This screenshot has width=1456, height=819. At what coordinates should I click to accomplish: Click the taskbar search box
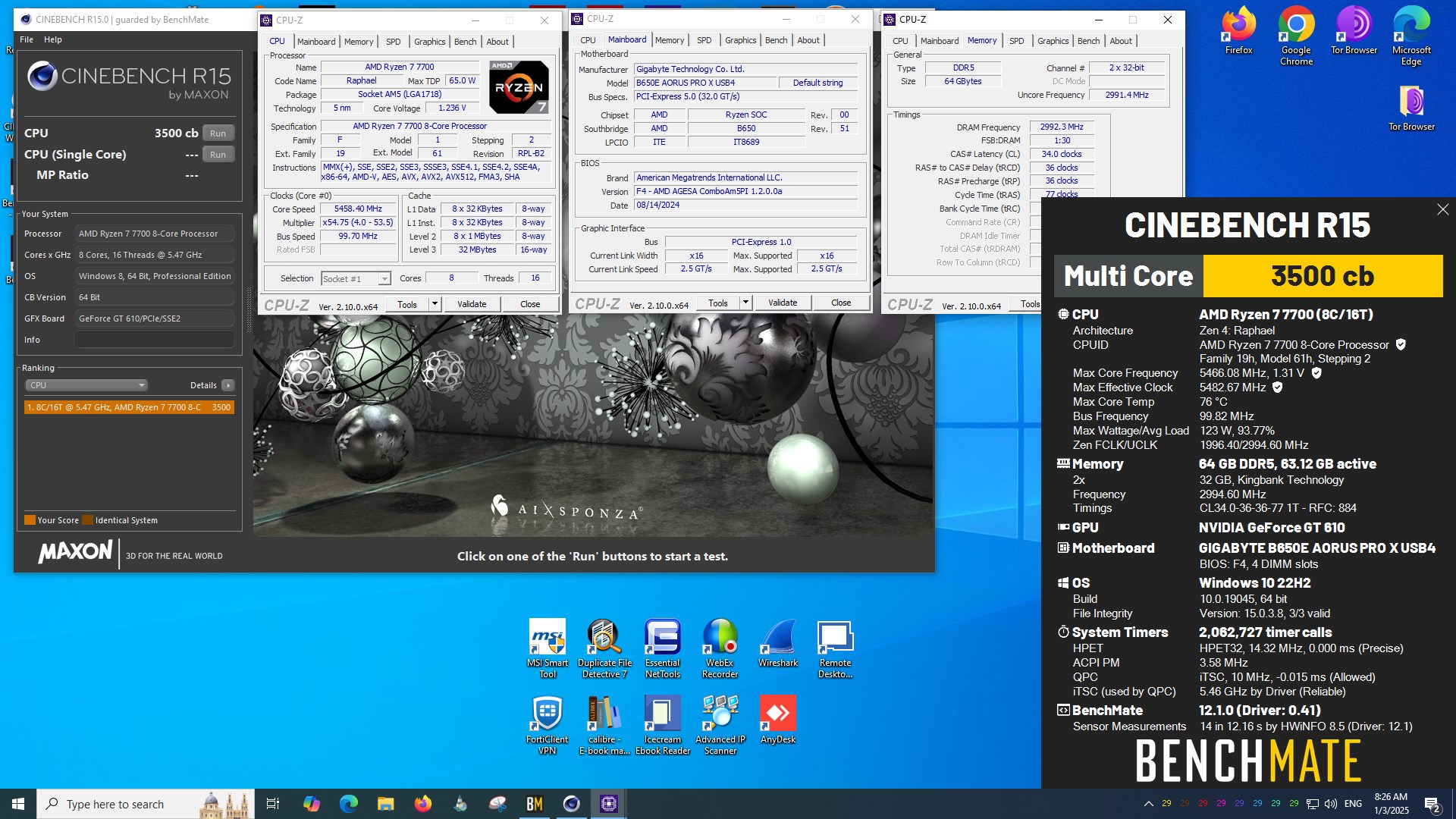pyautogui.click(x=146, y=804)
